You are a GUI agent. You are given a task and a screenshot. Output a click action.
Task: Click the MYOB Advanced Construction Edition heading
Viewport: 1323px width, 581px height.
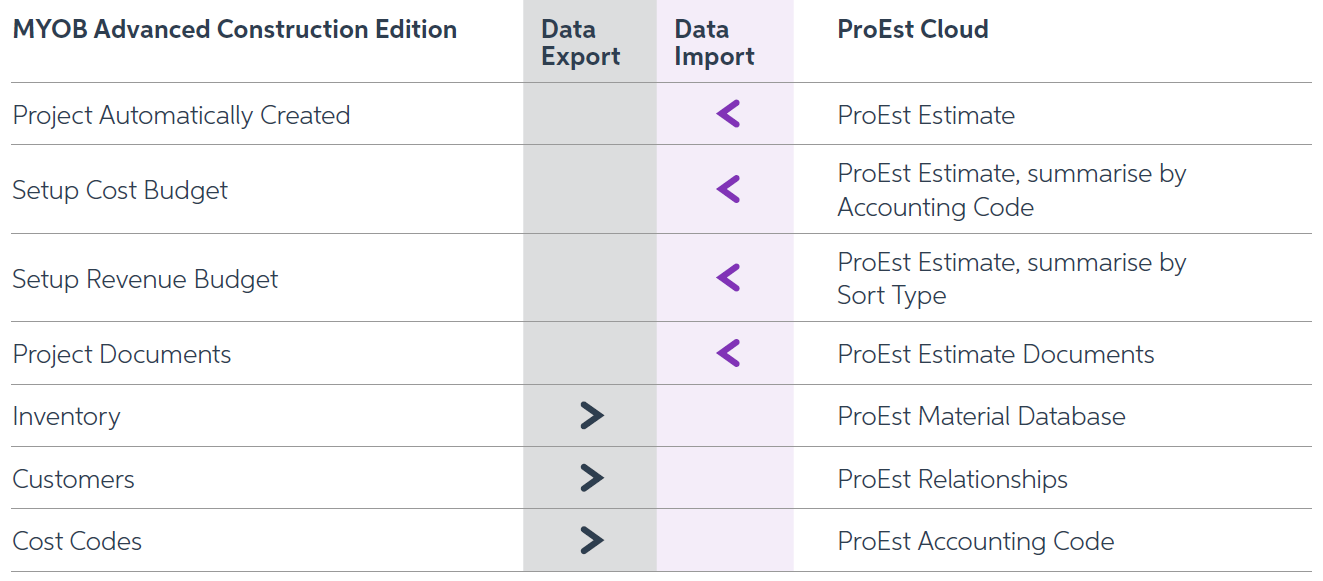pos(235,30)
